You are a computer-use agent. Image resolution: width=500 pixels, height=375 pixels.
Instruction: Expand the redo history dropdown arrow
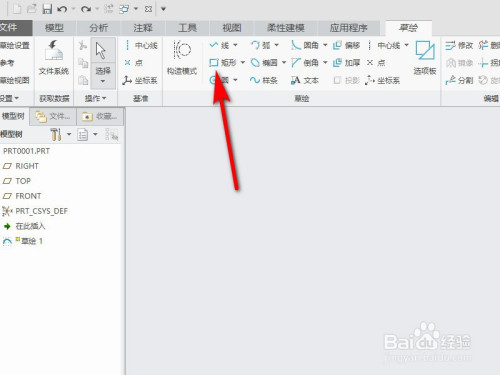click(x=97, y=9)
